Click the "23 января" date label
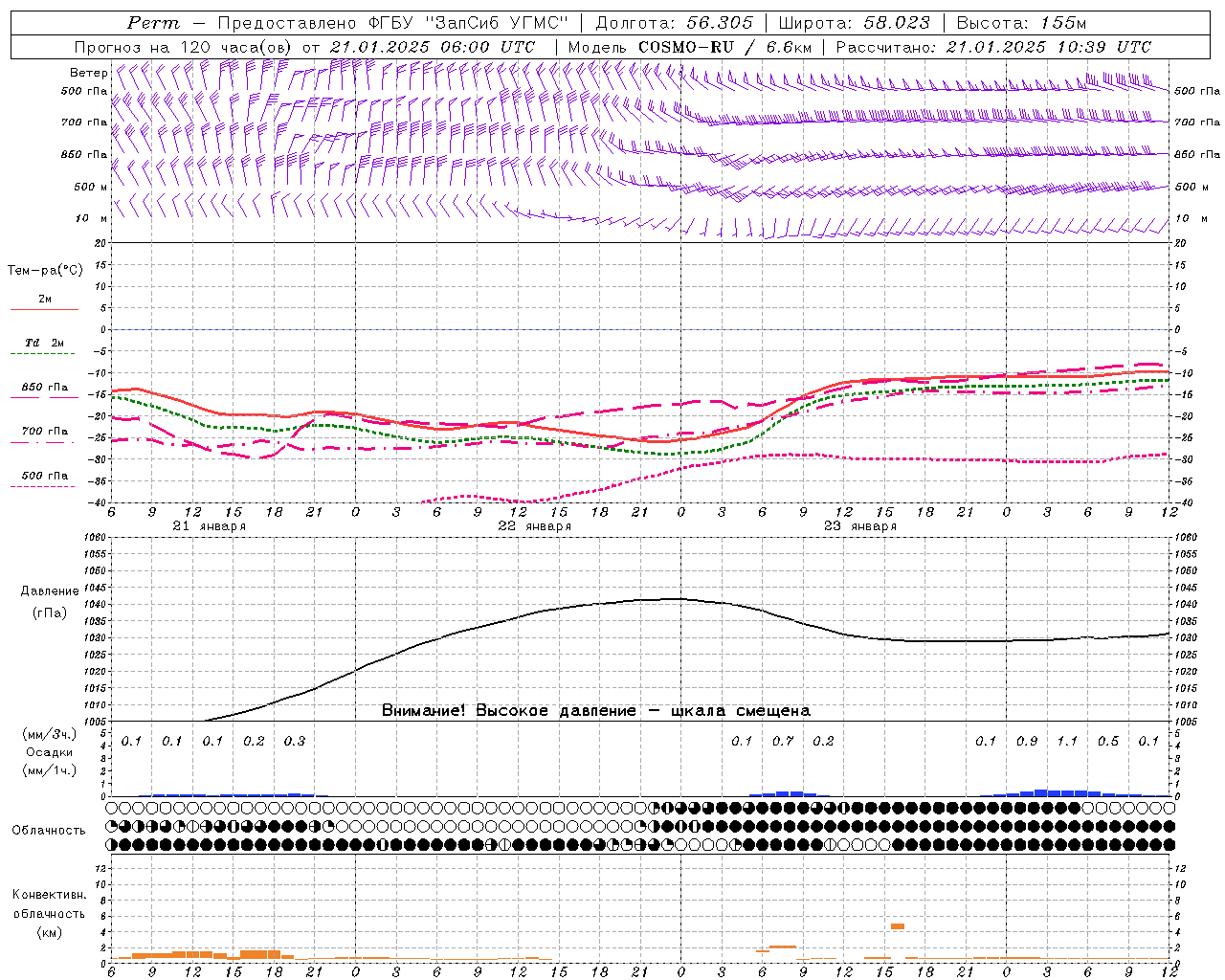Image resolution: width=1225 pixels, height=980 pixels. (x=860, y=526)
